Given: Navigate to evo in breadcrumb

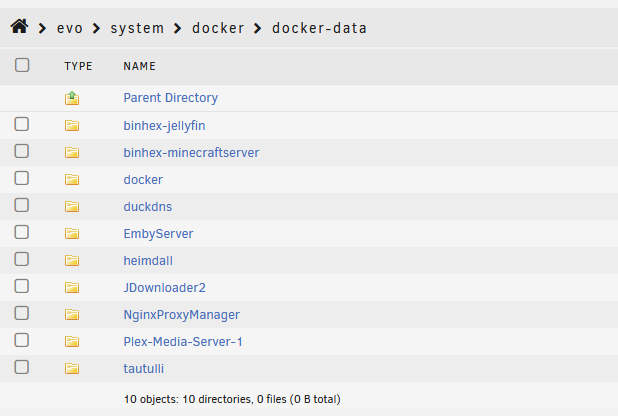Looking at the screenshot, I should coord(70,28).
